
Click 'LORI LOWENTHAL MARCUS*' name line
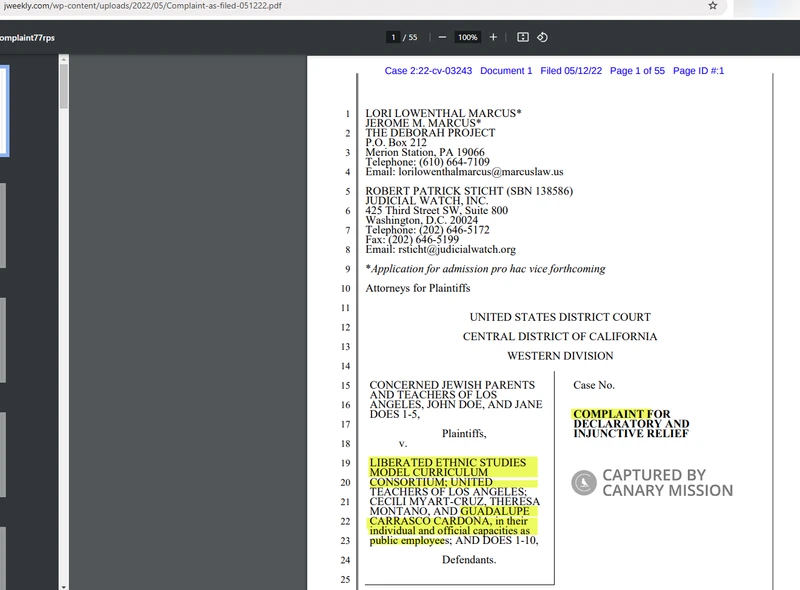(443, 113)
